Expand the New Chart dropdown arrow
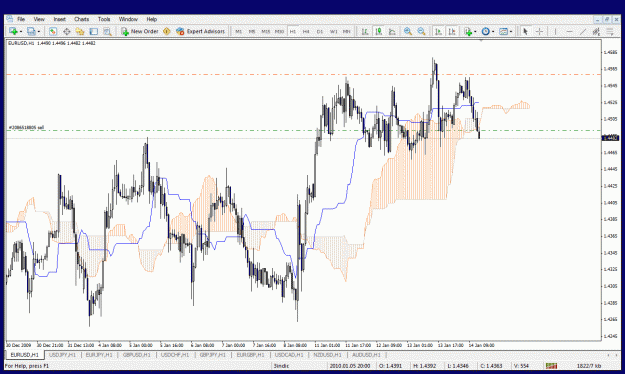Image resolution: width=625 pixels, height=374 pixels. [x=21, y=31]
